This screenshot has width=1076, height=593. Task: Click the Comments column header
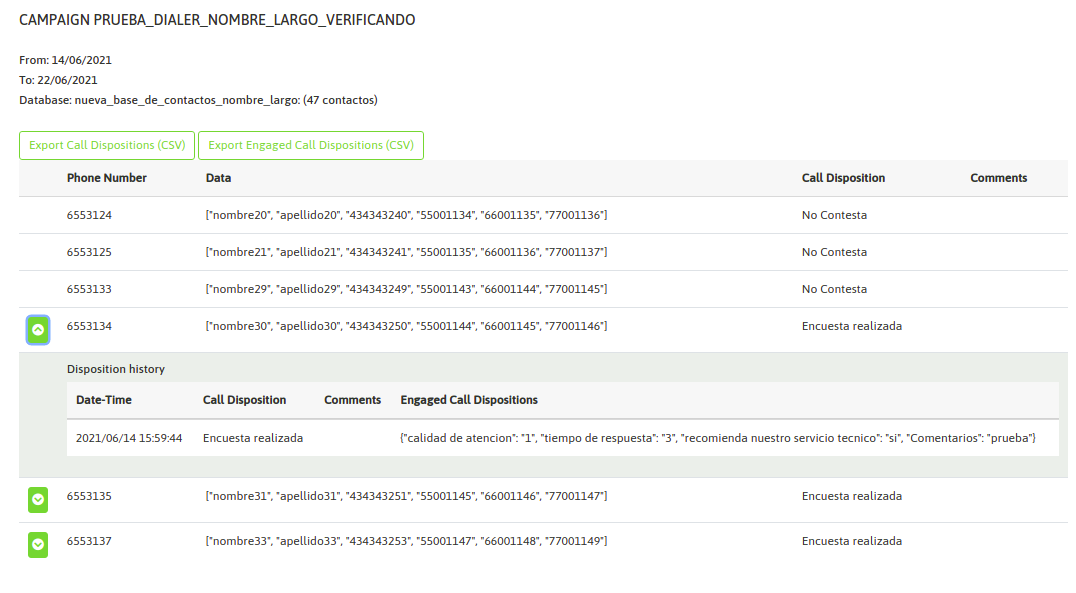pos(998,178)
